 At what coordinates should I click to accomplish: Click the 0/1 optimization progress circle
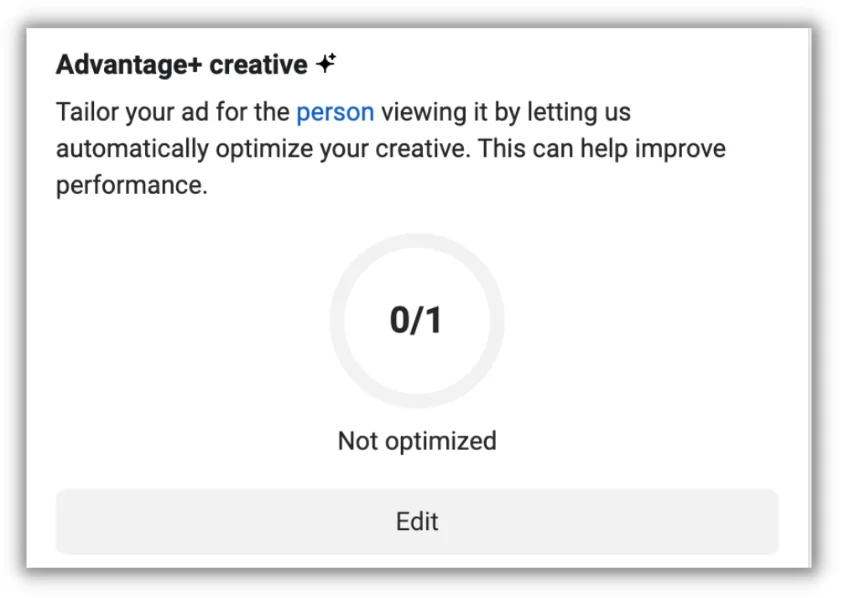coord(417,321)
